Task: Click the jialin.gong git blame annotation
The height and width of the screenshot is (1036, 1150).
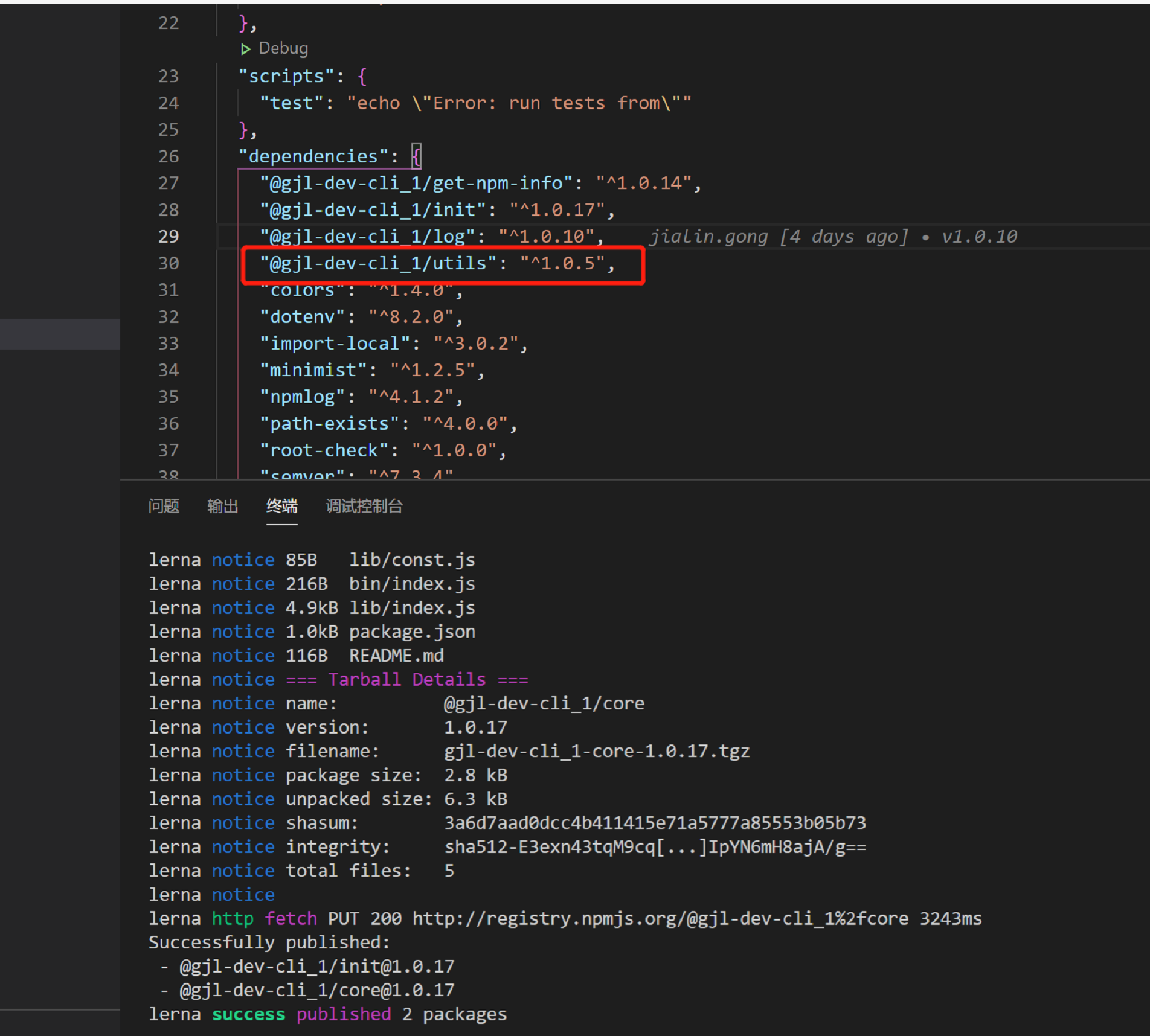Action: (833, 237)
